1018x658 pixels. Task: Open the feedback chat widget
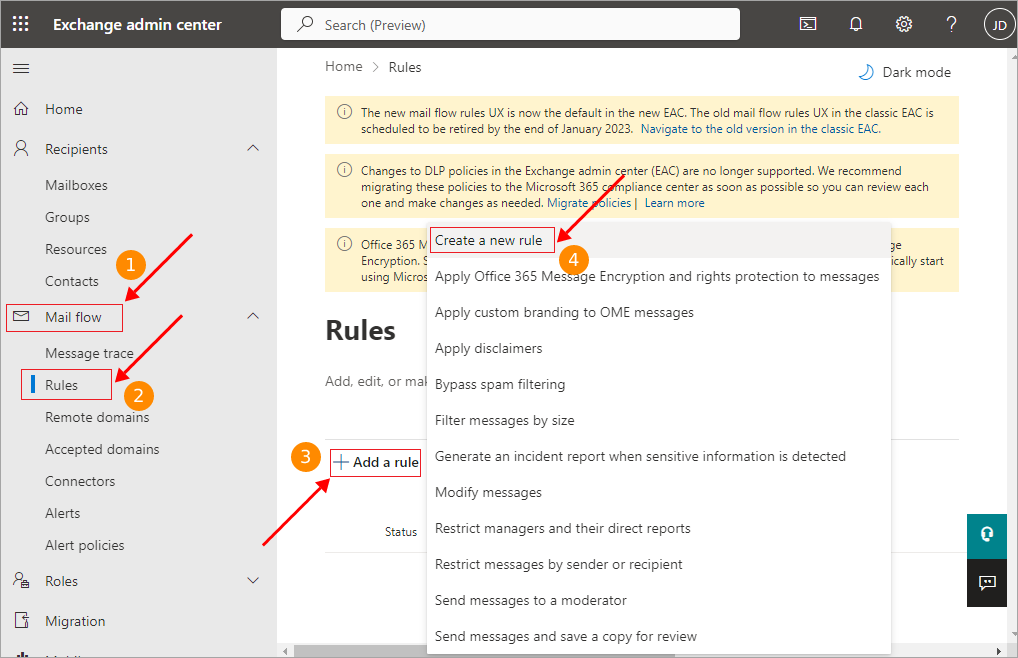[x=987, y=583]
